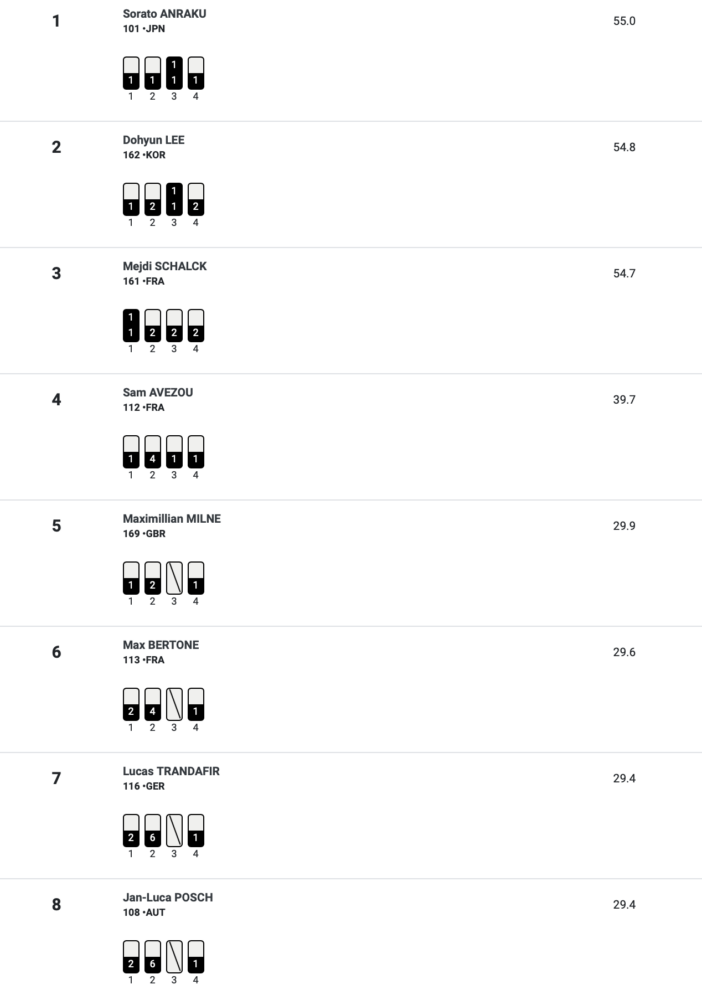Click Sam AVEZOU's boulder 2 icon showing 4
Image resolution: width=702 pixels, height=1000 pixels.
point(152,452)
